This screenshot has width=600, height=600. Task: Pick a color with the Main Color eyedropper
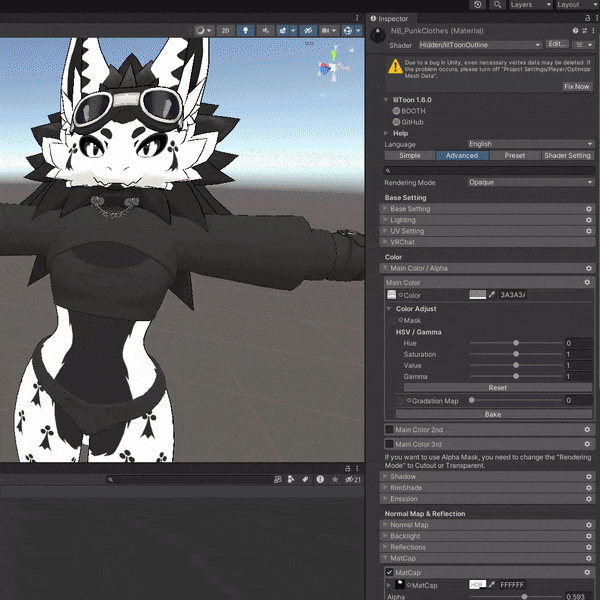click(492, 295)
